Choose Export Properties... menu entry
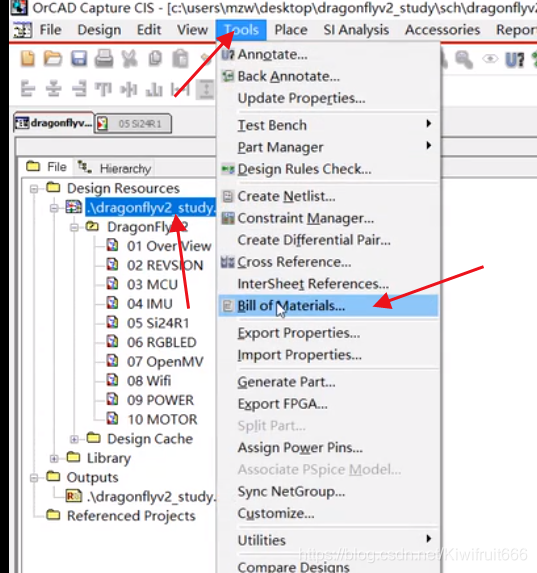537x573 pixels. (329, 333)
